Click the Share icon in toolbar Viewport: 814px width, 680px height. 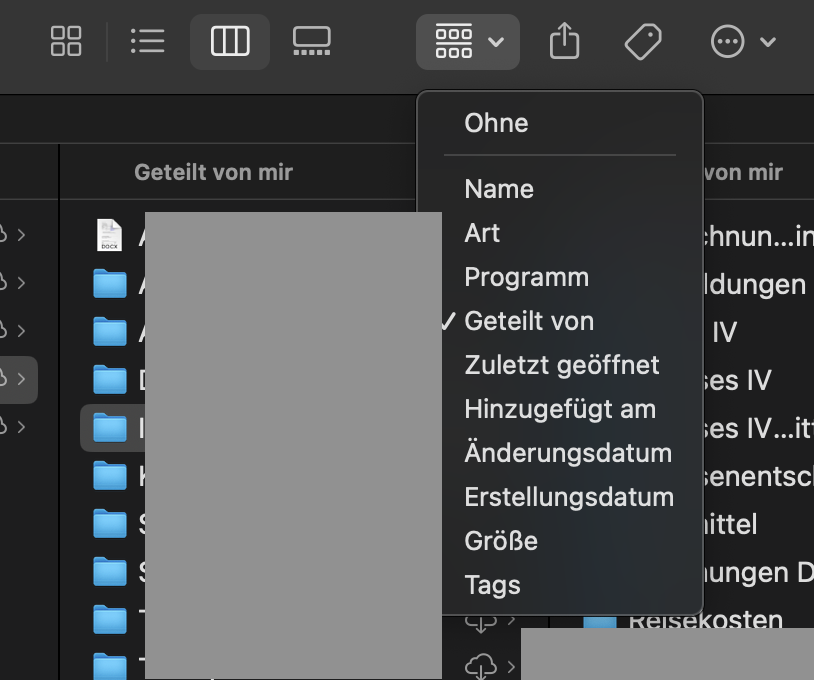565,41
